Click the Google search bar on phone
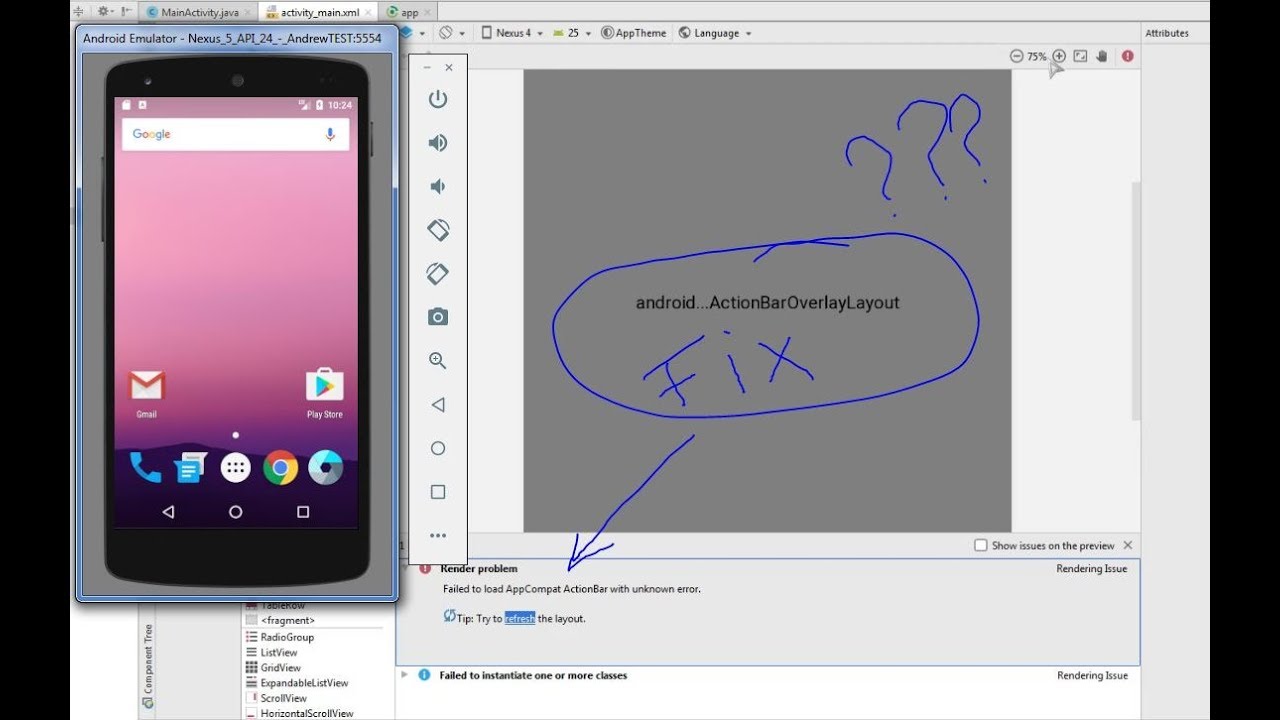 coord(235,134)
